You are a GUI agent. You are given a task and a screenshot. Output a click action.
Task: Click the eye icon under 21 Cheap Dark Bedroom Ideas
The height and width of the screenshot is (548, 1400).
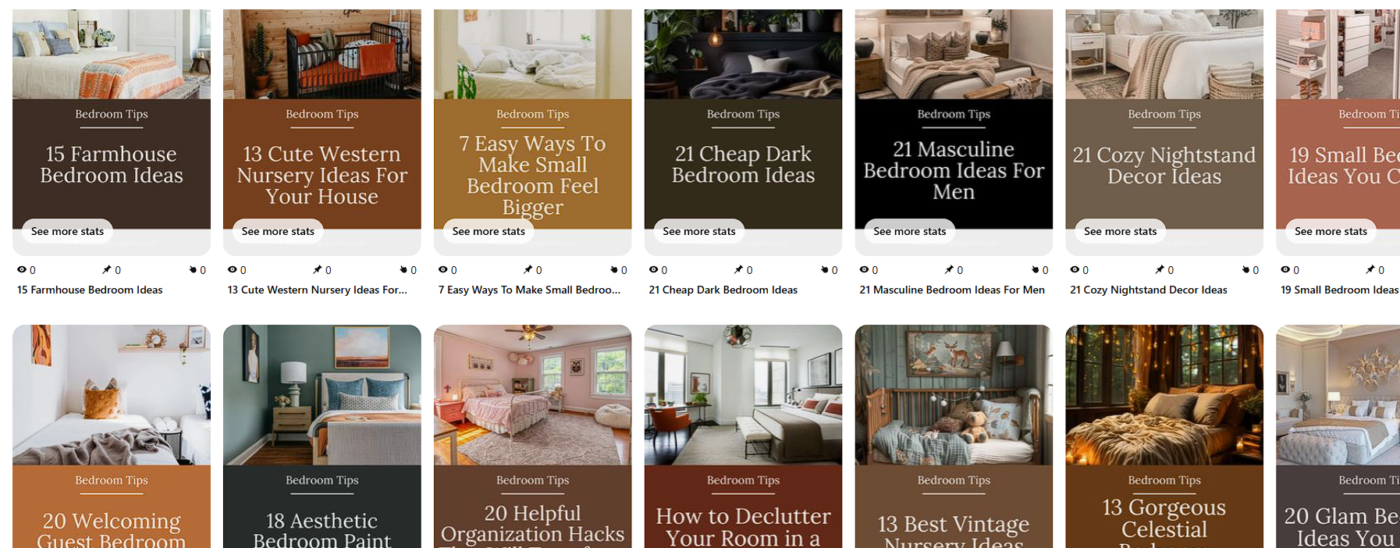[x=653, y=270]
